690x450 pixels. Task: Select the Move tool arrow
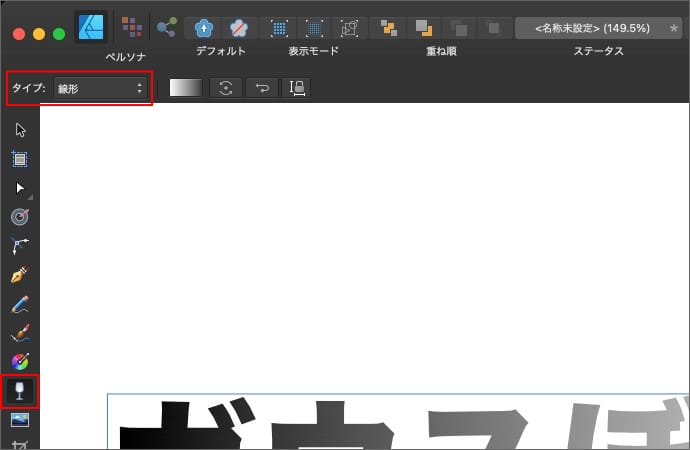19,130
